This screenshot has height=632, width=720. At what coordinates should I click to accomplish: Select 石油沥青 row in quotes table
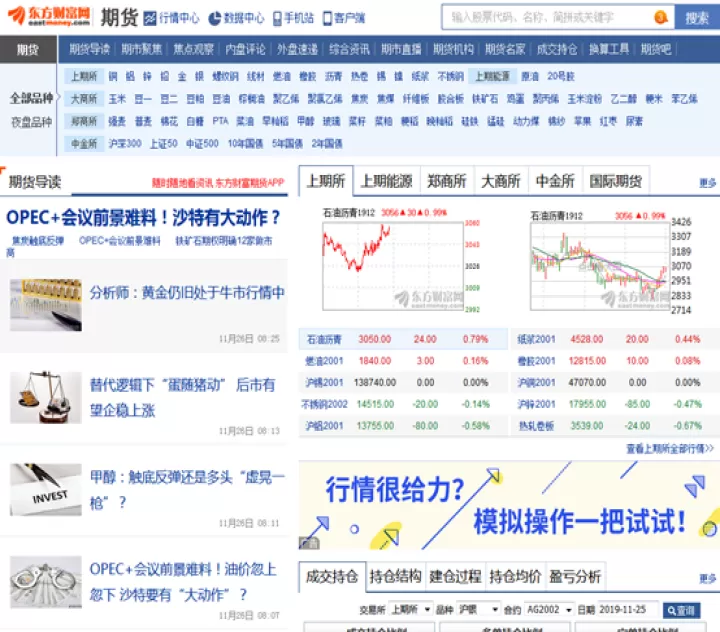click(x=403, y=339)
